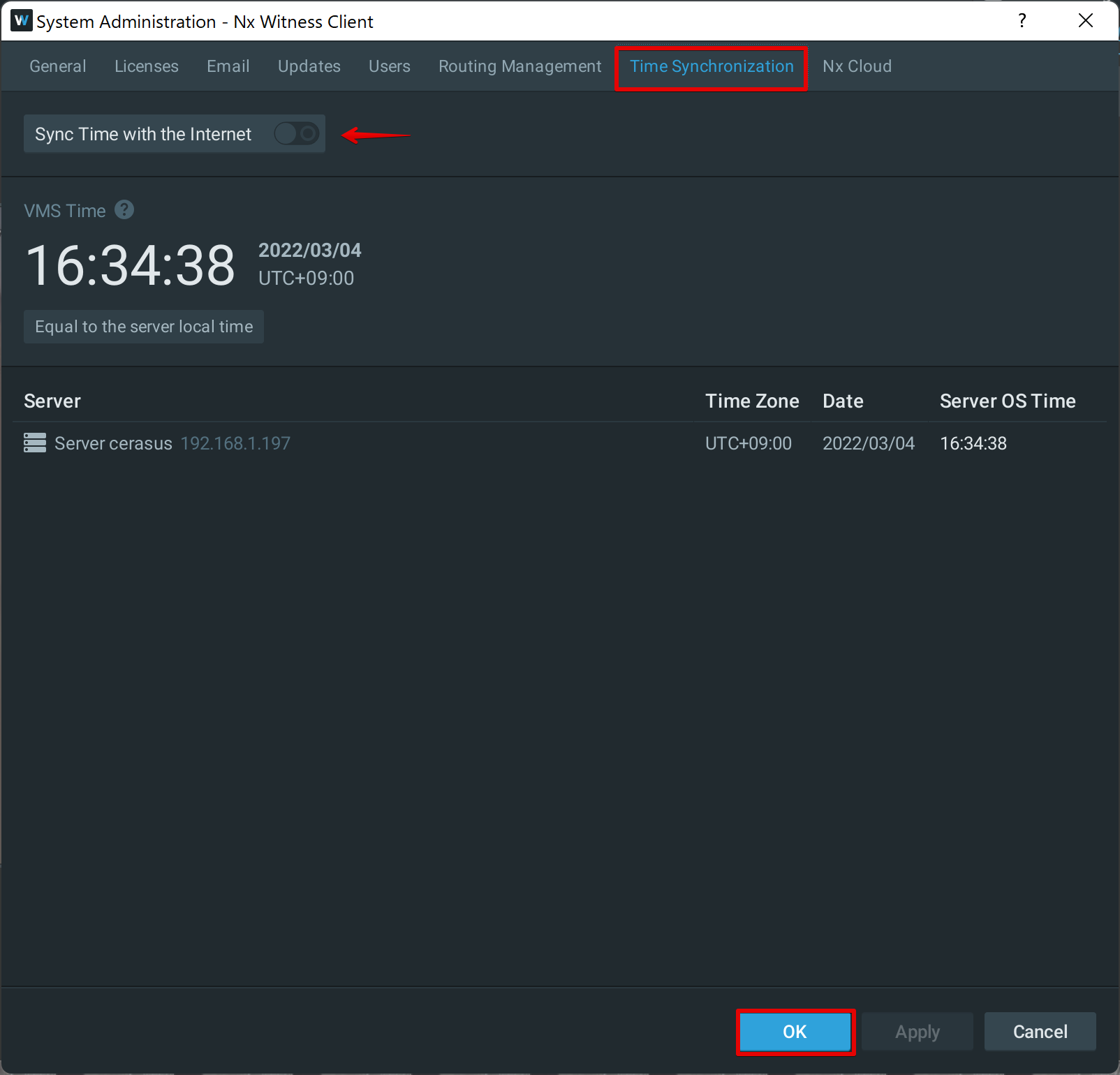Viewport: 1120px width, 1075px height.
Task: Click Equal to the server local time
Action: [x=144, y=327]
